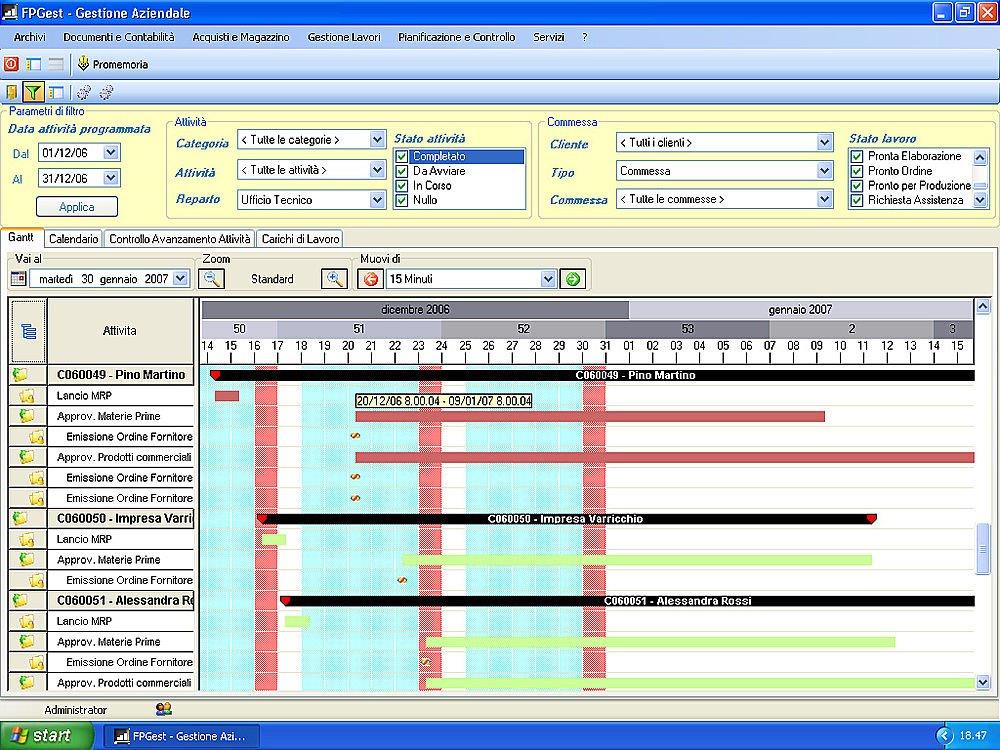The image size is (1000, 750).
Task: Click the zoom out magnifier in the Zoom section
Action: (x=209, y=279)
